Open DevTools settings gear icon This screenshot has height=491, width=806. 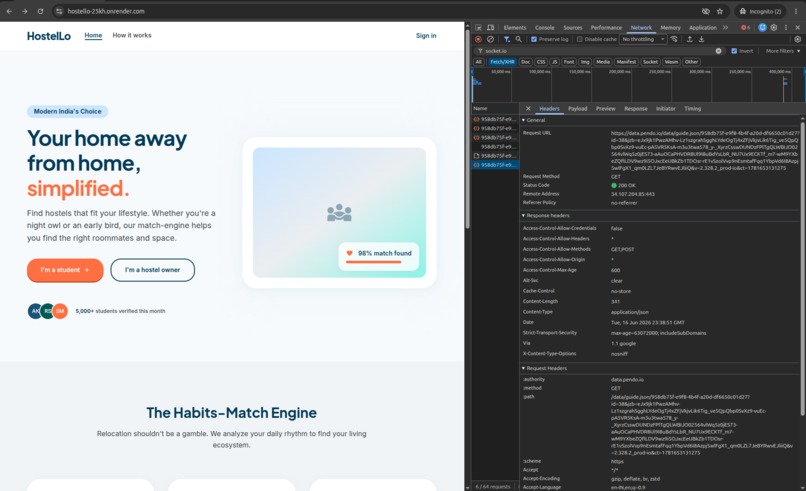[774, 27]
